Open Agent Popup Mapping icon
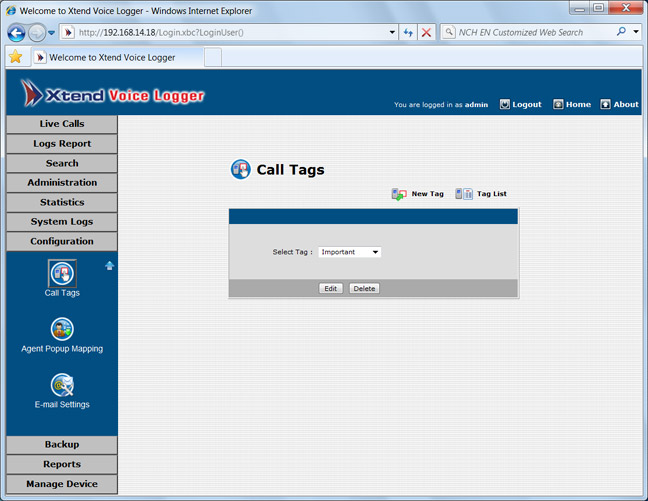The width and height of the screenshot is (648, 501). (x=62, y=329)
